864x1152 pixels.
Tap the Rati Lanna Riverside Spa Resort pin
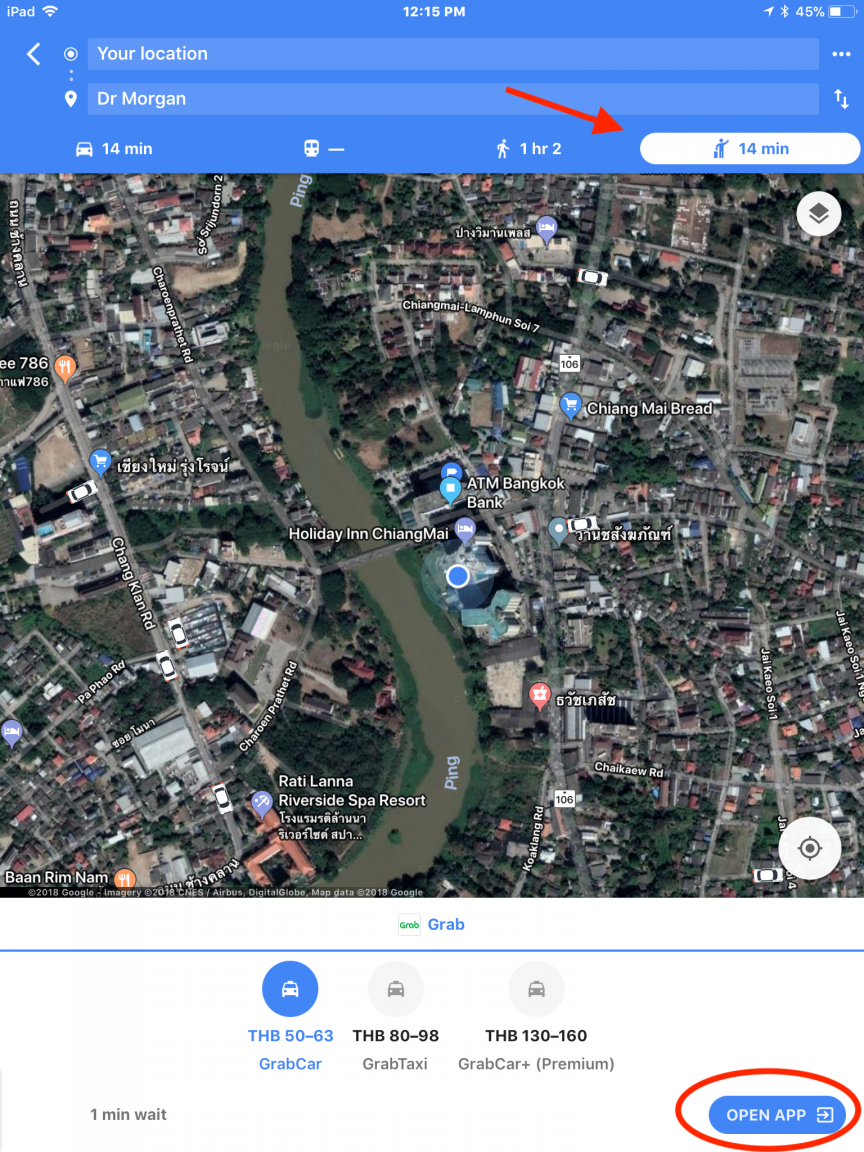click(261, 803)
